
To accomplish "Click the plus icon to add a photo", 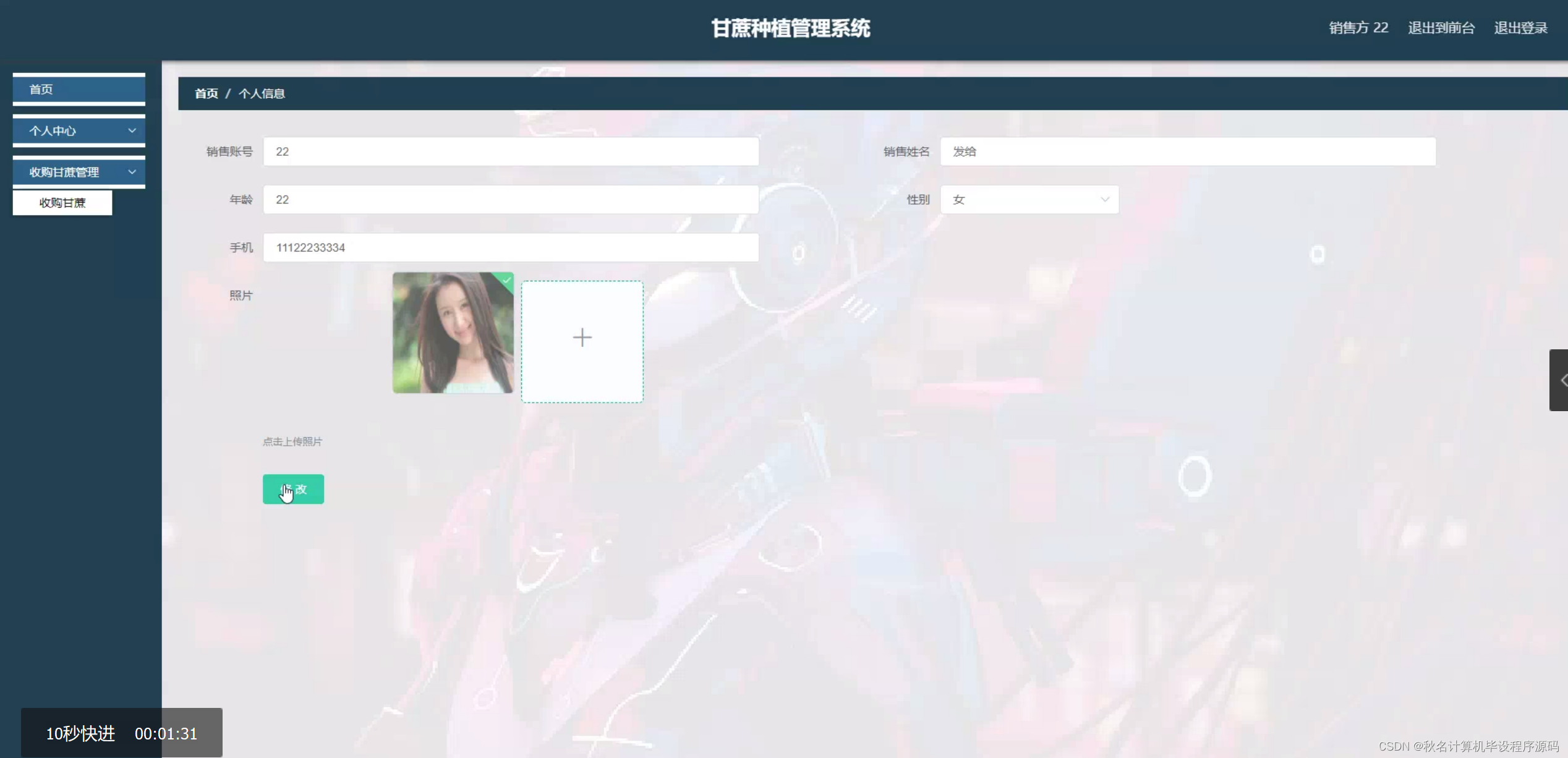I will [581, 338].
